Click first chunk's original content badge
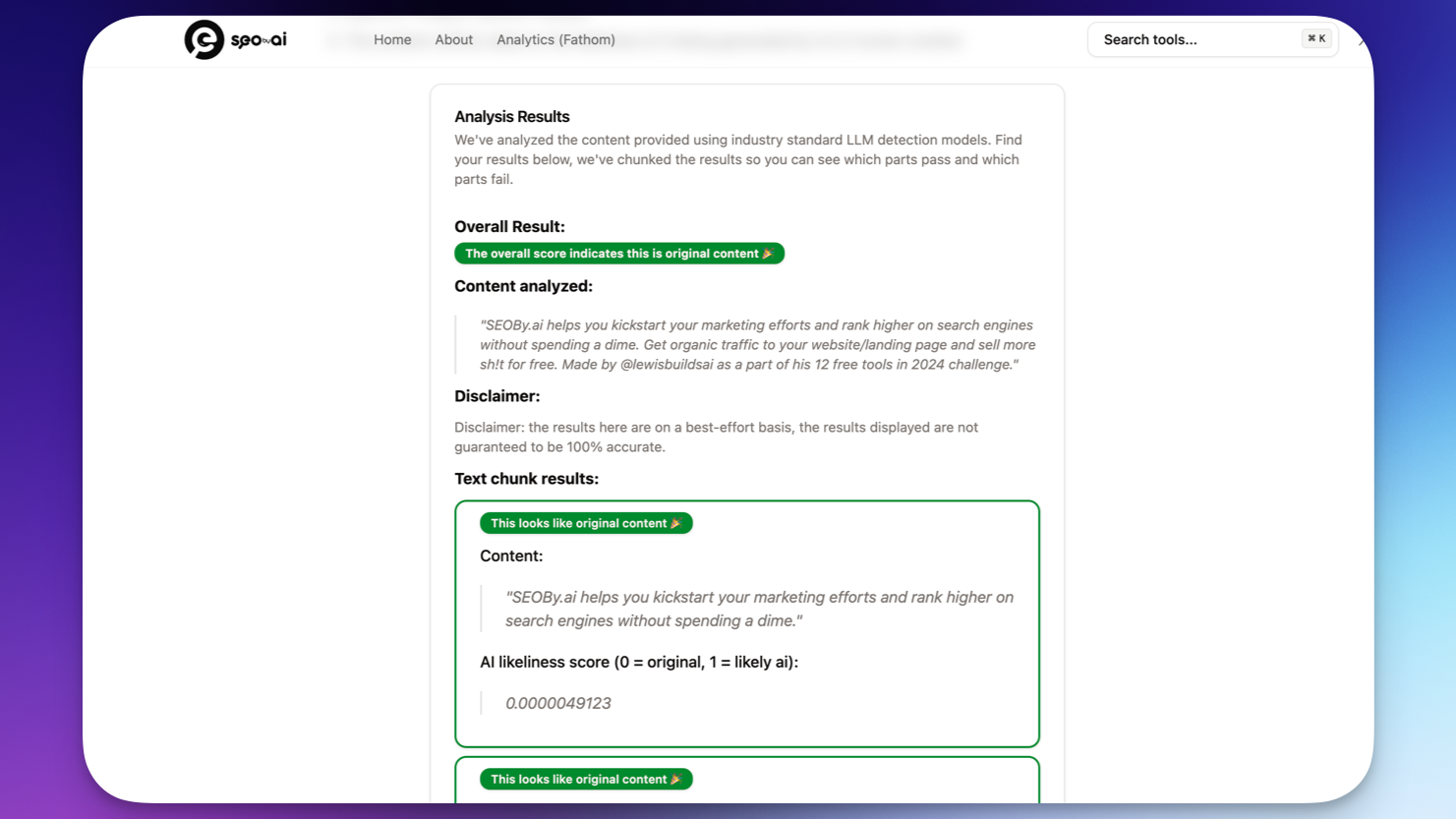 coord(586,523)
